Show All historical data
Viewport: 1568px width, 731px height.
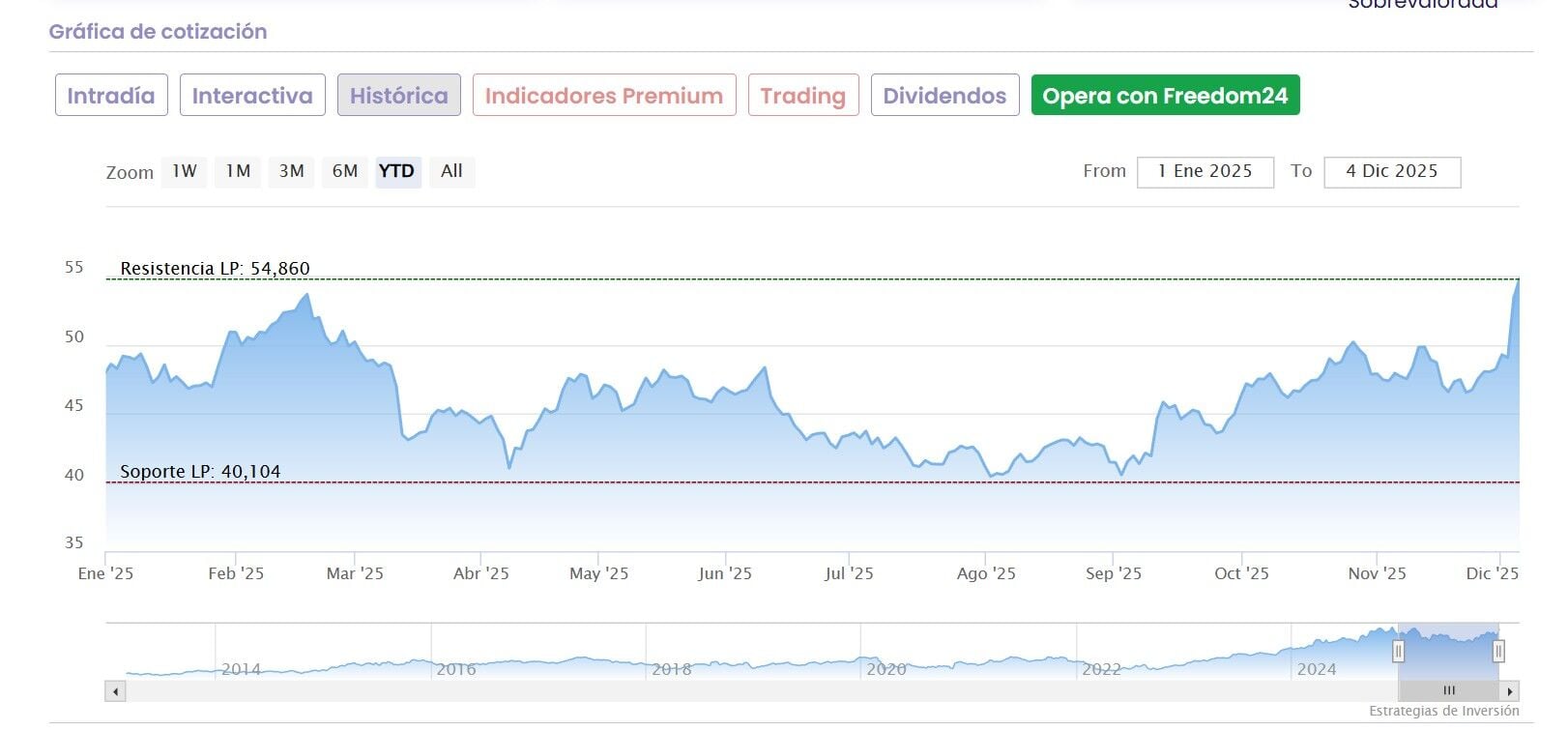coord(451,171)
